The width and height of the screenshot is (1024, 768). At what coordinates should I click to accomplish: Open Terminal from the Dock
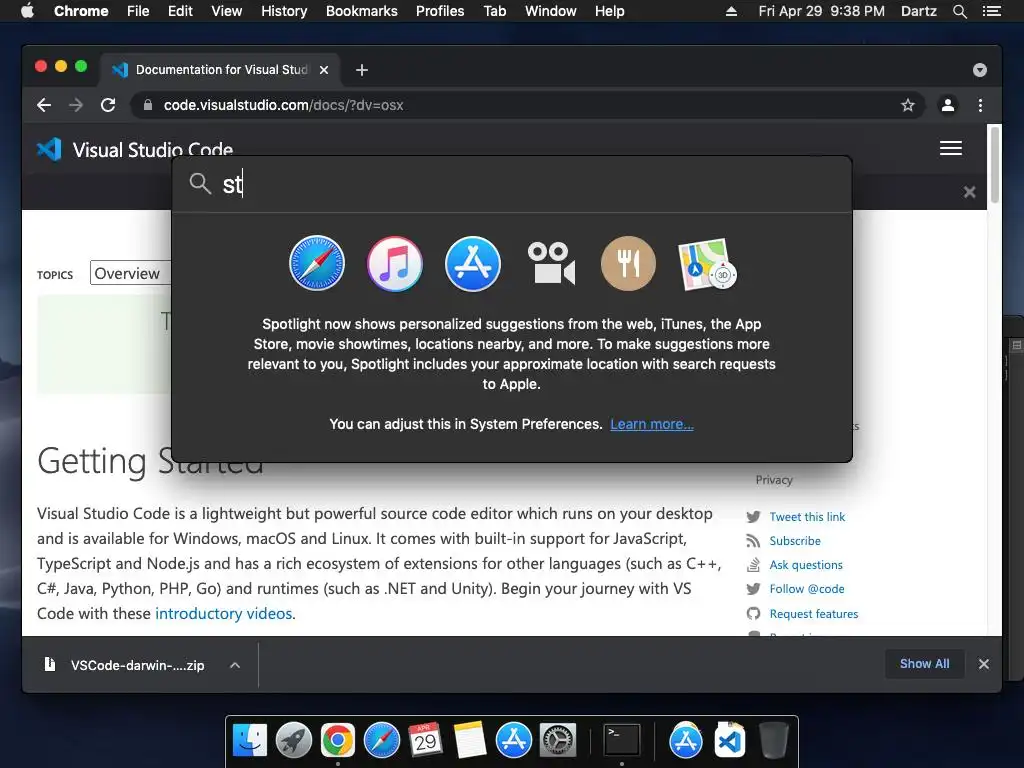click(x=622, y=740)
